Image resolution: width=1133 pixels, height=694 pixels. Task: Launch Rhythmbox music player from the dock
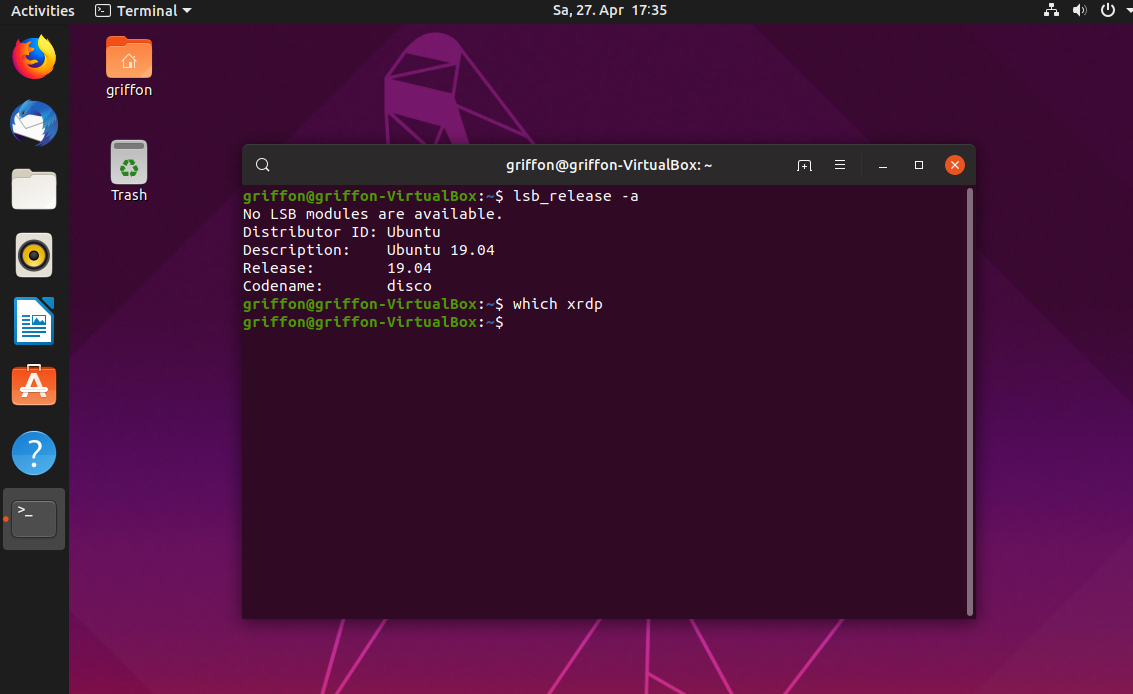point(33,255)
